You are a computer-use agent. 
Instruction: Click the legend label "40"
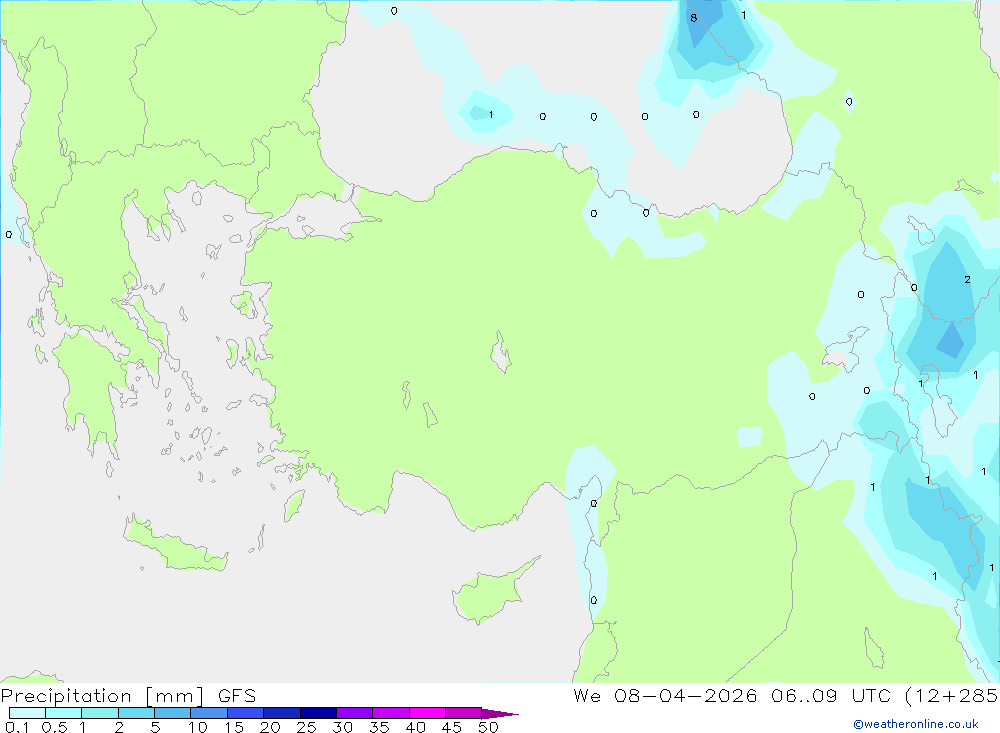pyautogui.click(x=416, y=727)
